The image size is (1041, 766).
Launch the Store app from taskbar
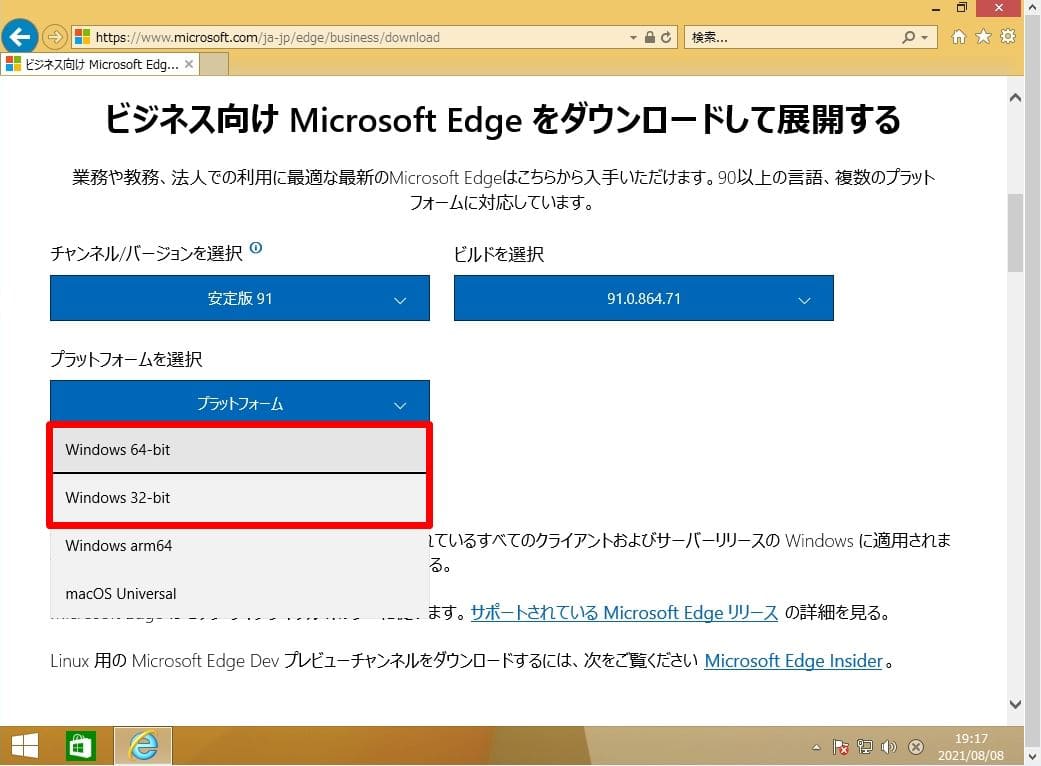(80, 746)
